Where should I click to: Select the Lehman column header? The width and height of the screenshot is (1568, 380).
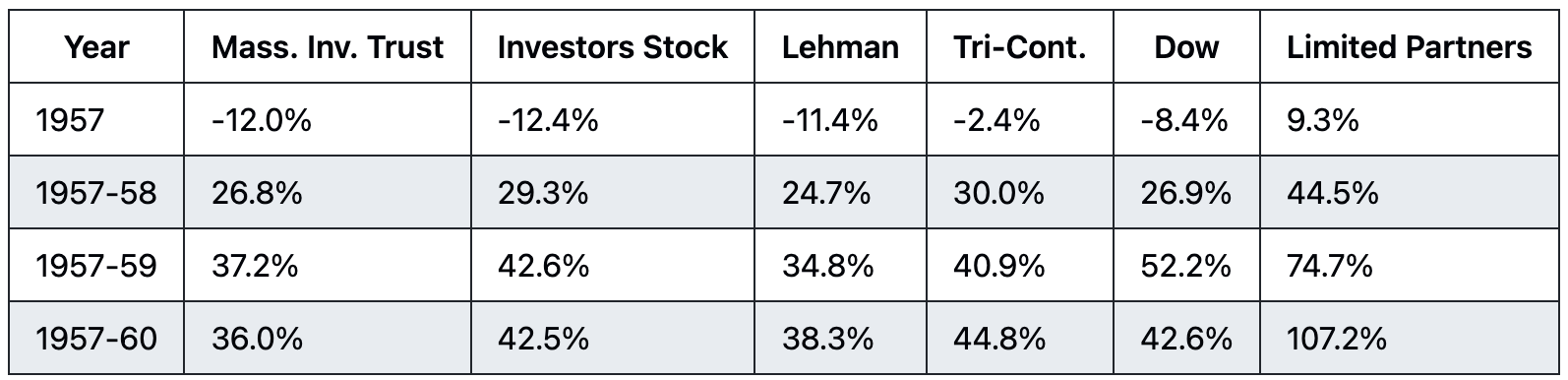(840, 47)
